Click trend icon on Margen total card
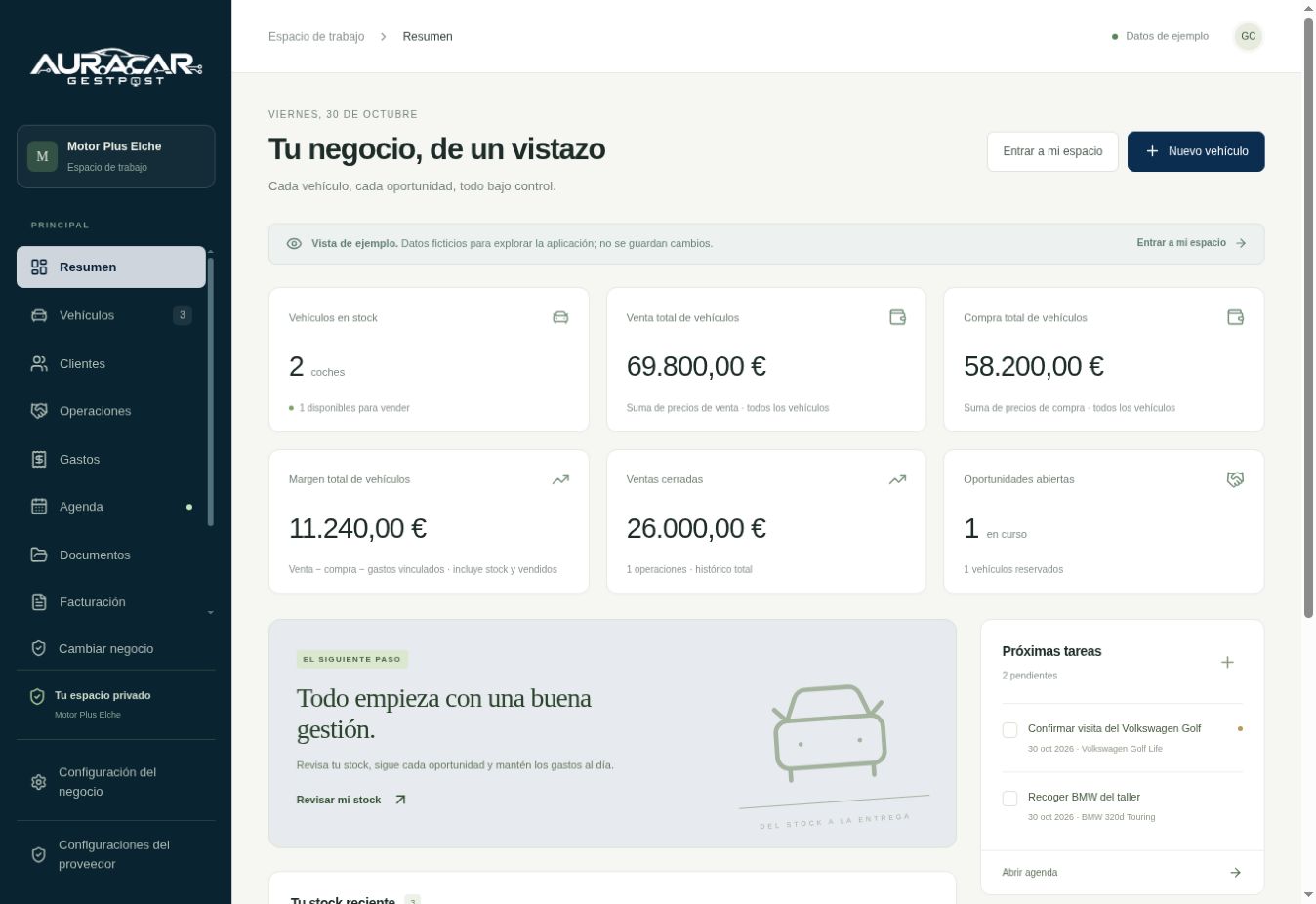Screen dimensions: 1316x904 [560, 479]
